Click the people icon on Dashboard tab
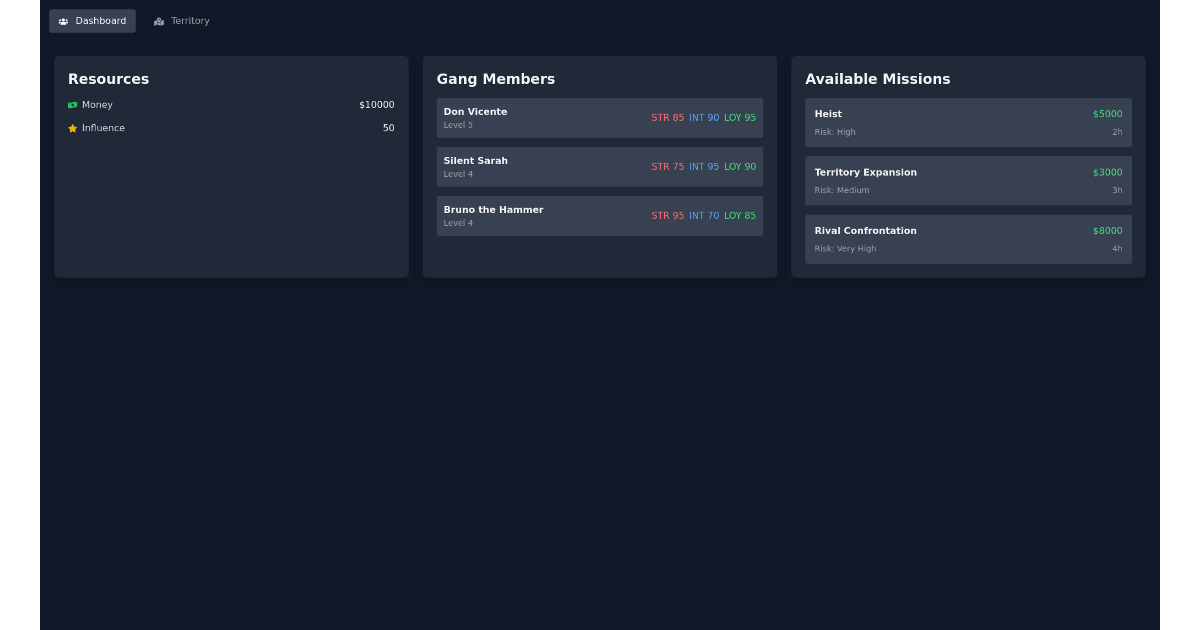 click(x=63, y=20)
